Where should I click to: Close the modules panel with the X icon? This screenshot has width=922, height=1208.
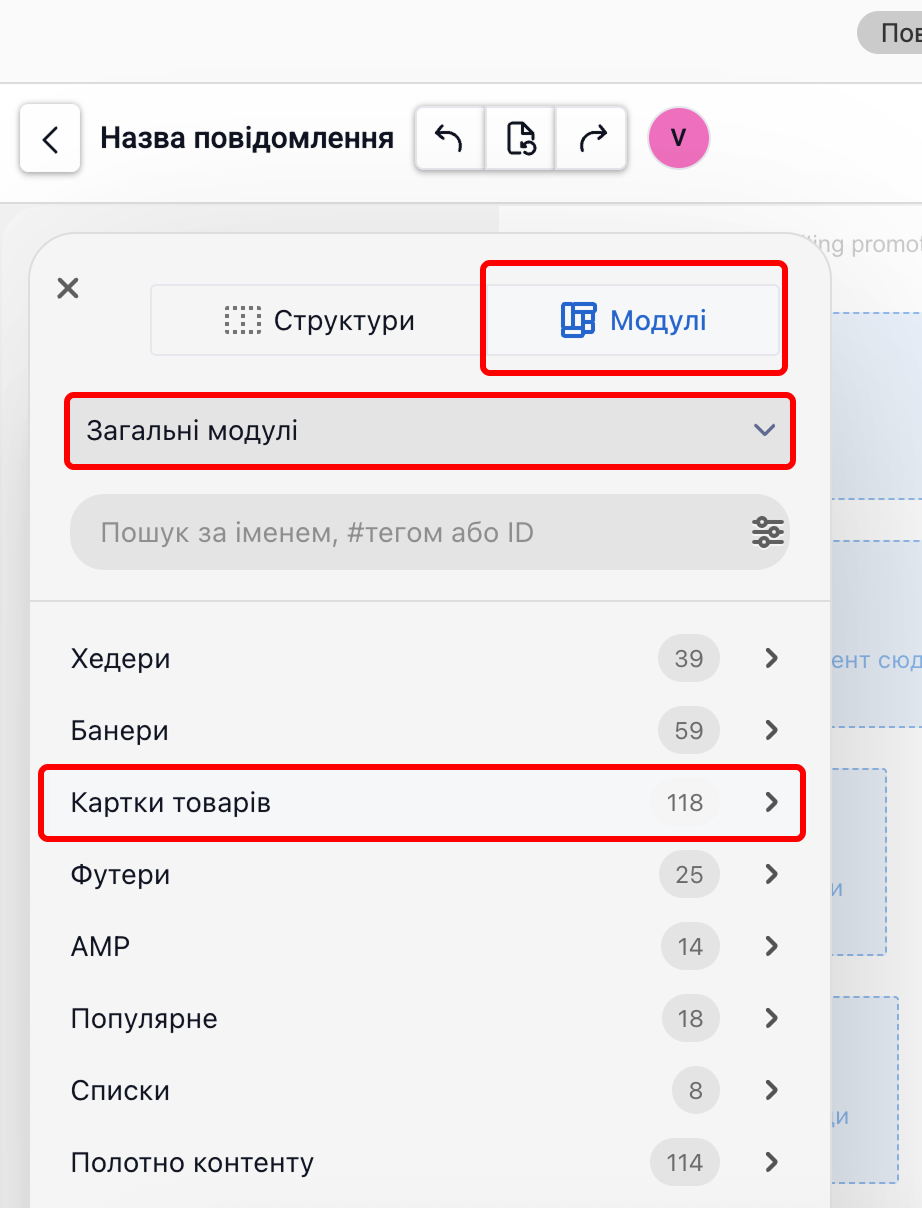pyautogui.click(x=67, y=288)
